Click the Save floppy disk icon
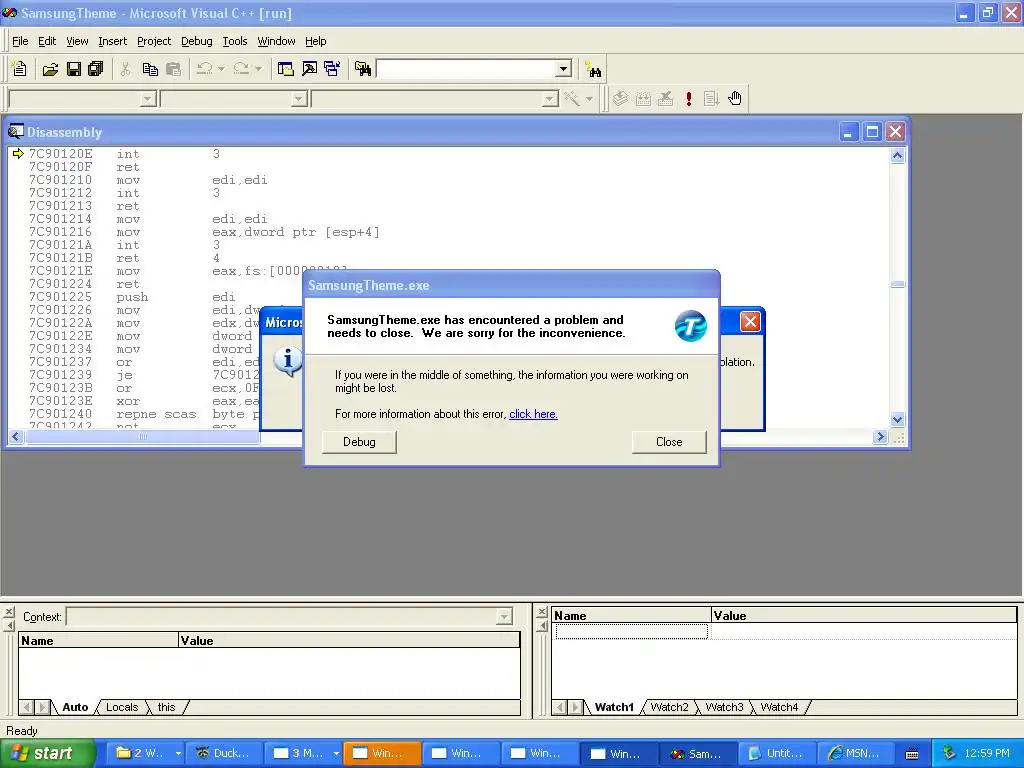Viewport: 1024px width, 768px height. pos(74,69)
